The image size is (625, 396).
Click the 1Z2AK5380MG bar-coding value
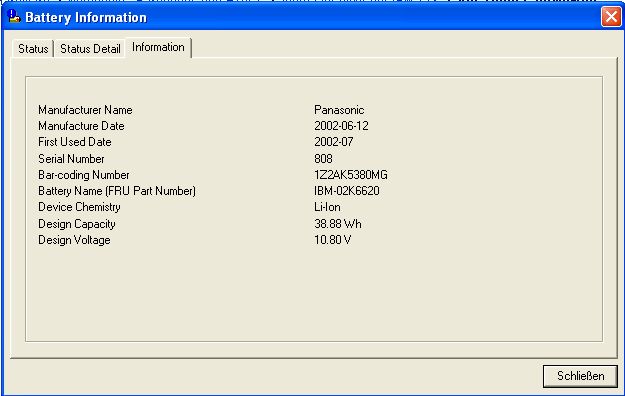(351, 175)
